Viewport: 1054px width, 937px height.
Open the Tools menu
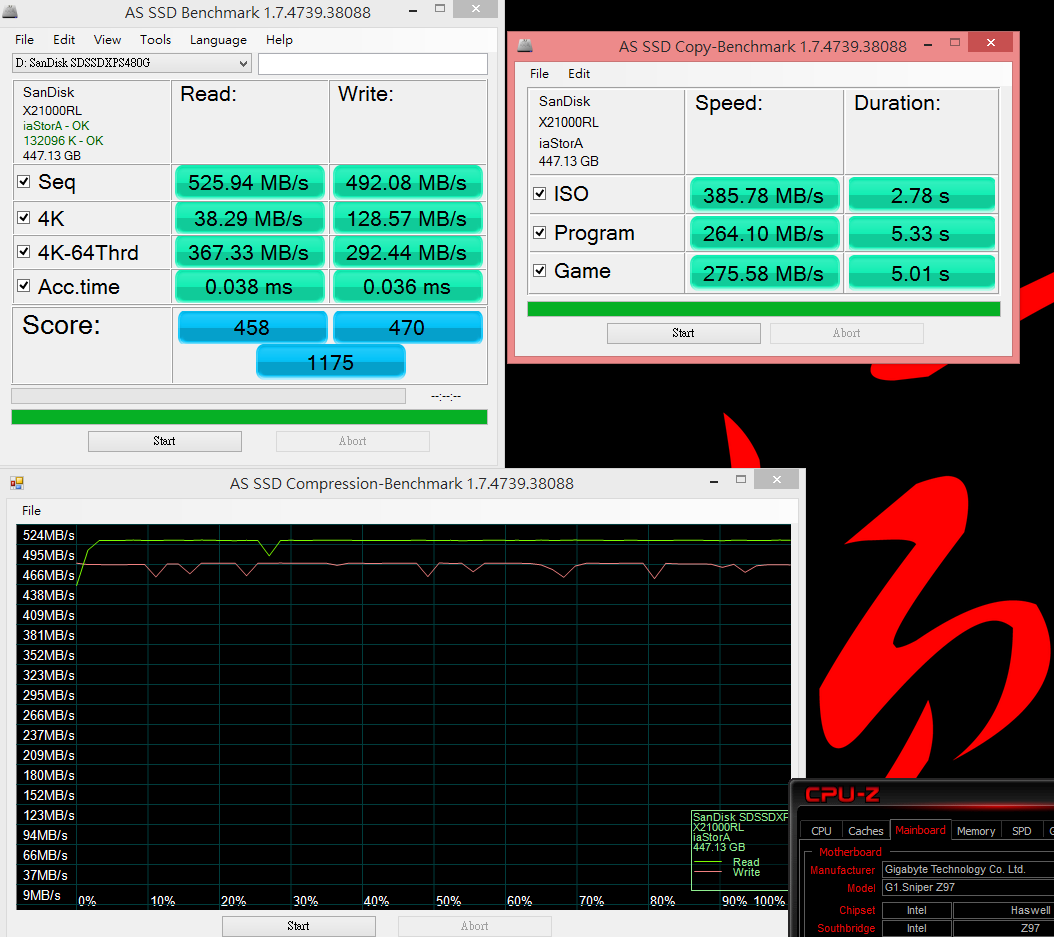[155, 40]
